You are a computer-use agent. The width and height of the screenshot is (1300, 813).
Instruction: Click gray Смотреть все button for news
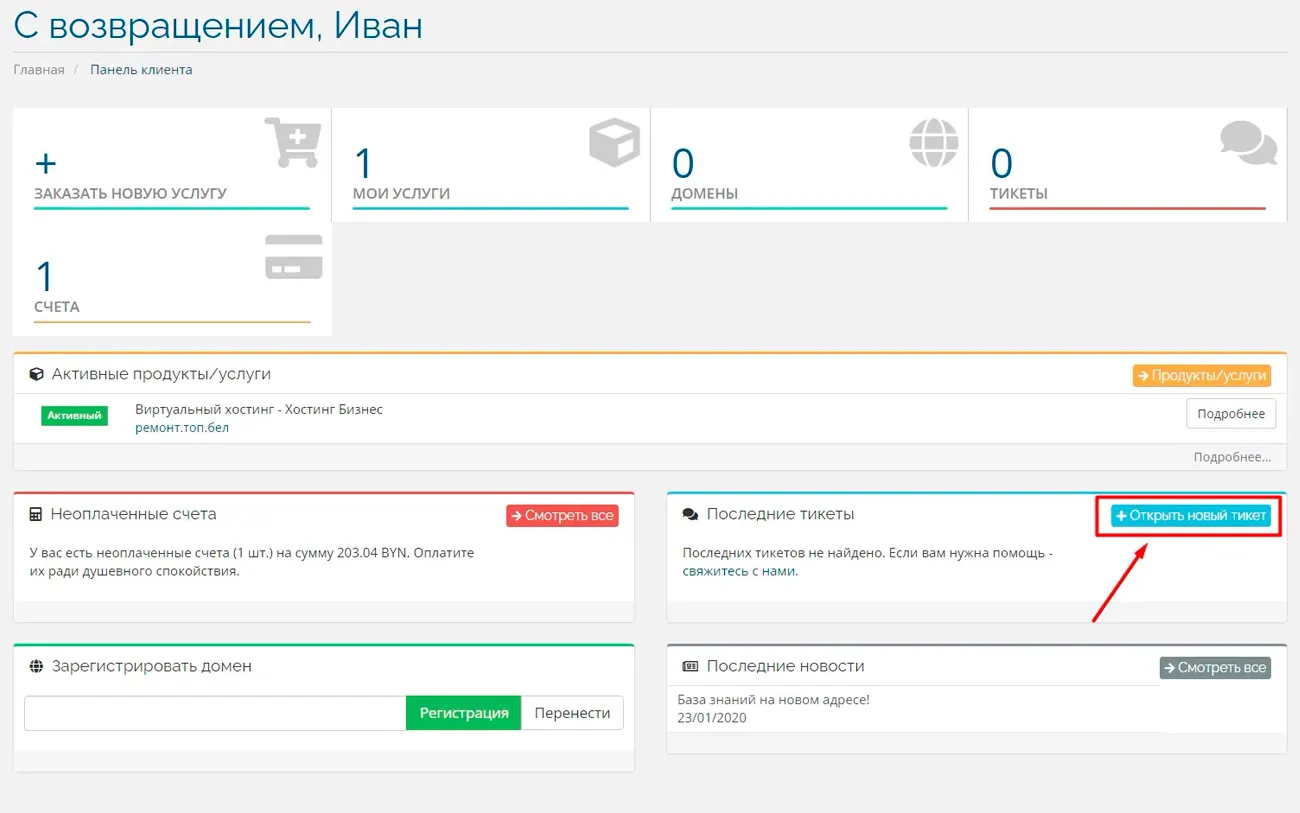[1215, 667]
